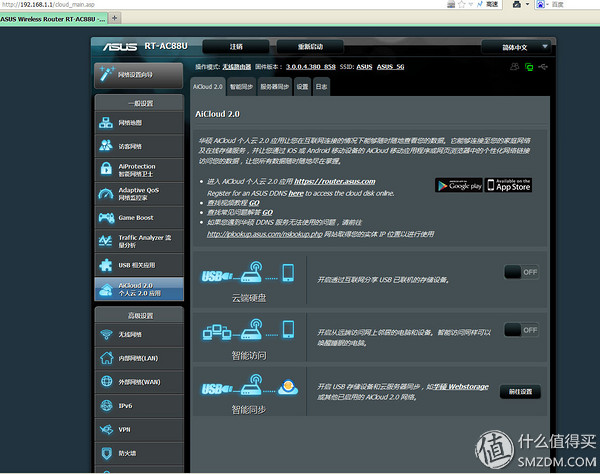Click the Logout button
This screenshot has height=474, width=600.
pos(236,47)
